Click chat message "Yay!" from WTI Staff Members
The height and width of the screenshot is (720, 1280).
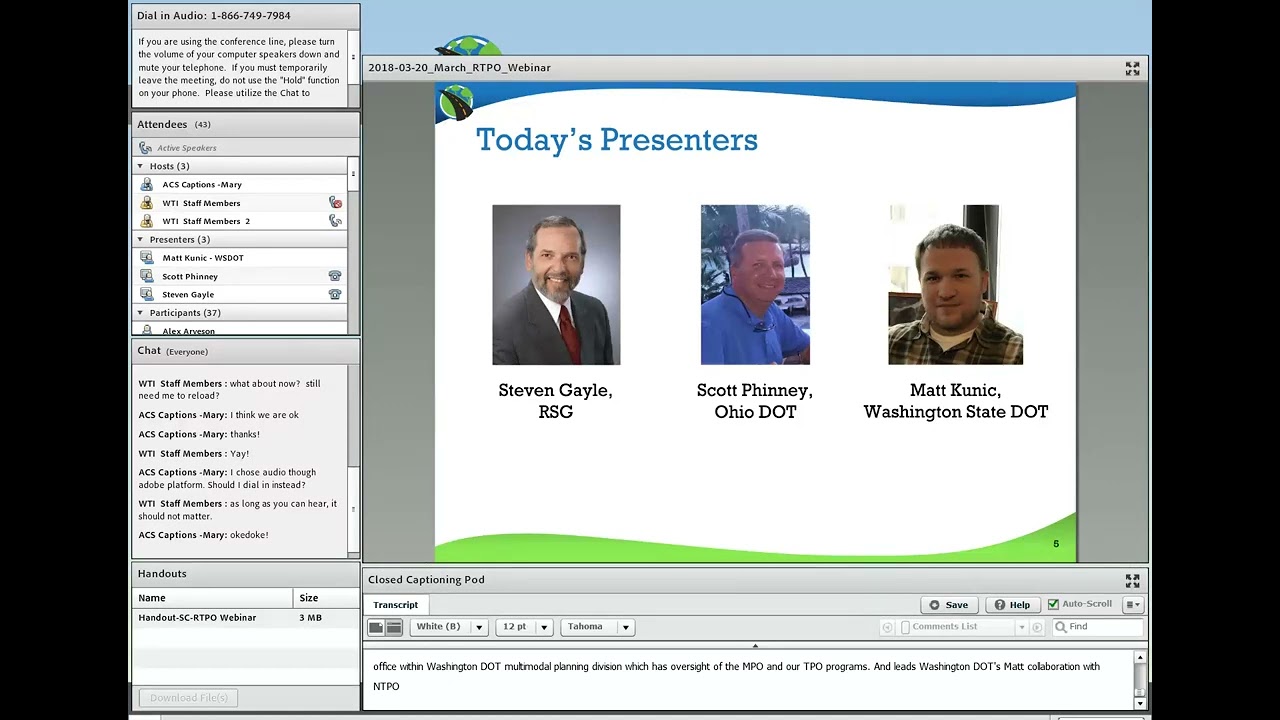(194, 454)
